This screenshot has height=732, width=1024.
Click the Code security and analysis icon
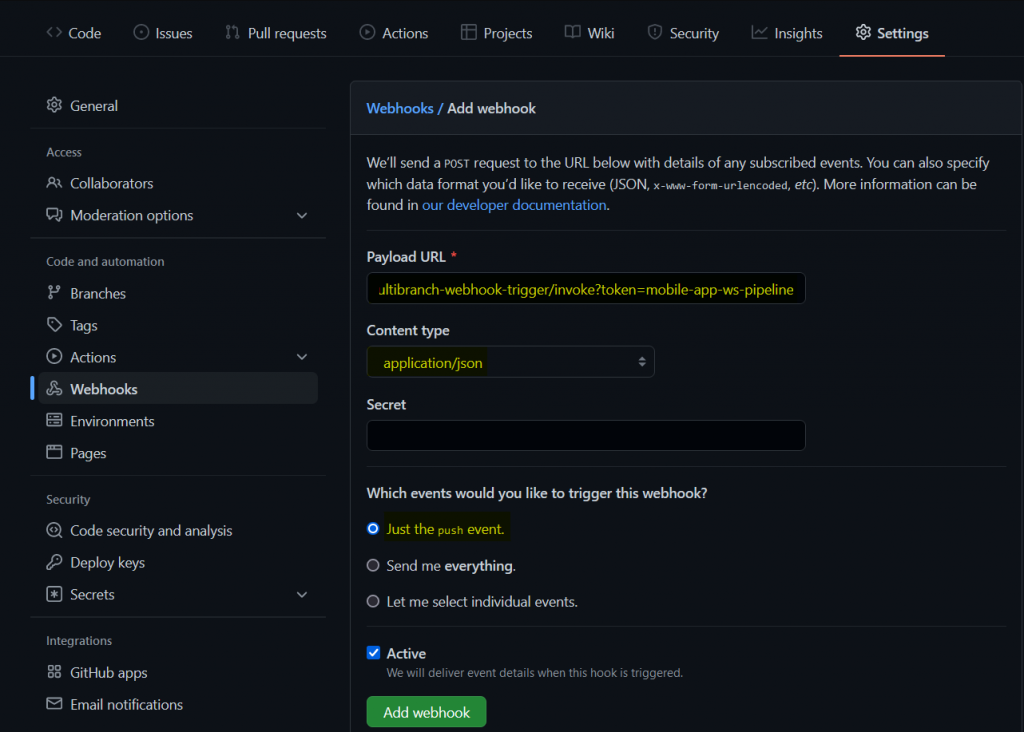point(54,530)
